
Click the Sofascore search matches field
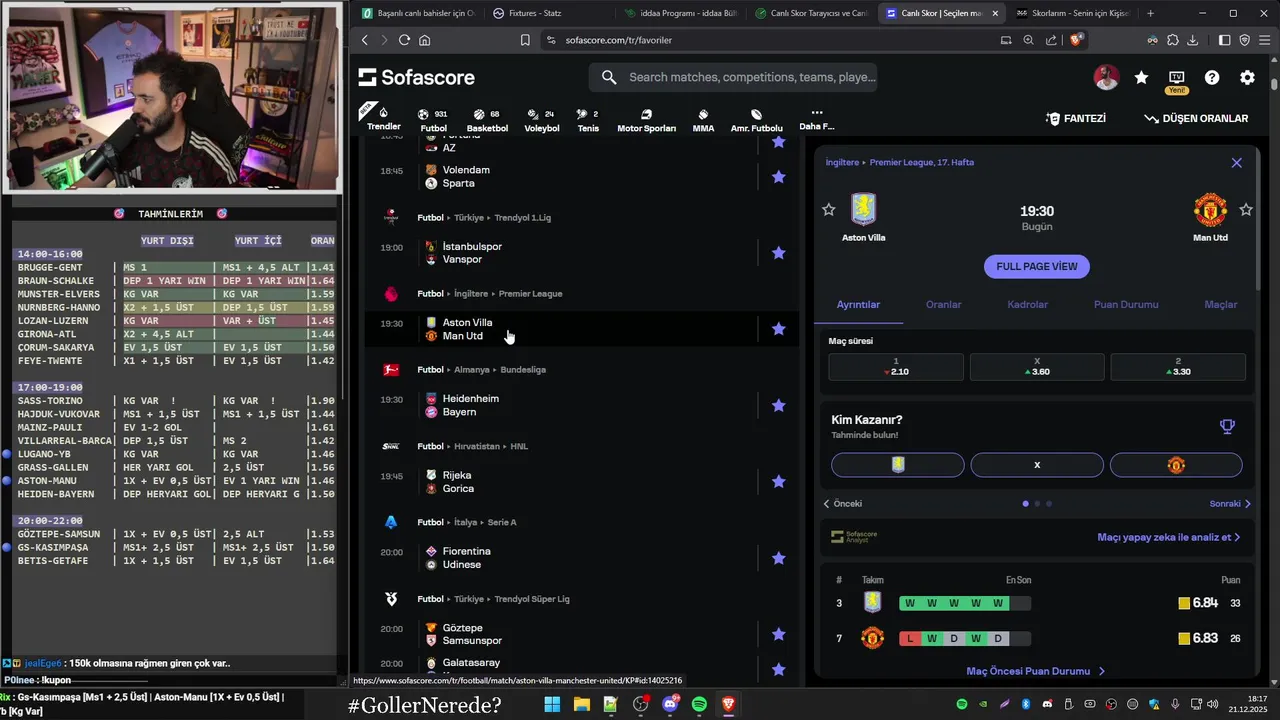click(x=733, y=77)
